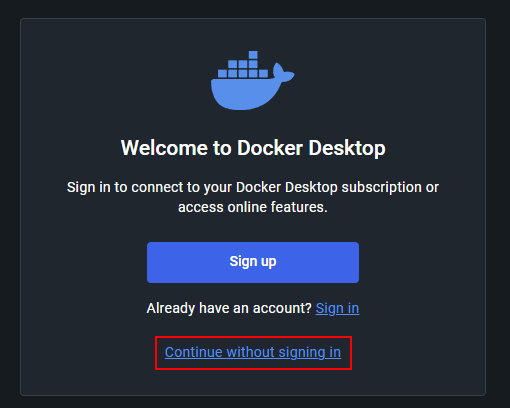Click the container stack atop the whale
The height and width of the screenshot is (408, 510).
point(243,65)
